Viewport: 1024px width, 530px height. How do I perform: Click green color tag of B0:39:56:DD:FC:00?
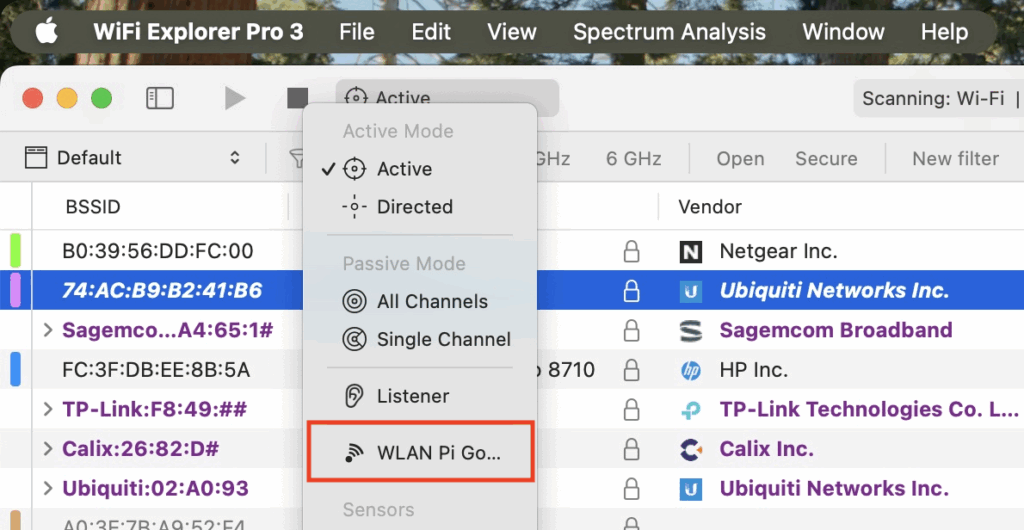tap(15, 251)
